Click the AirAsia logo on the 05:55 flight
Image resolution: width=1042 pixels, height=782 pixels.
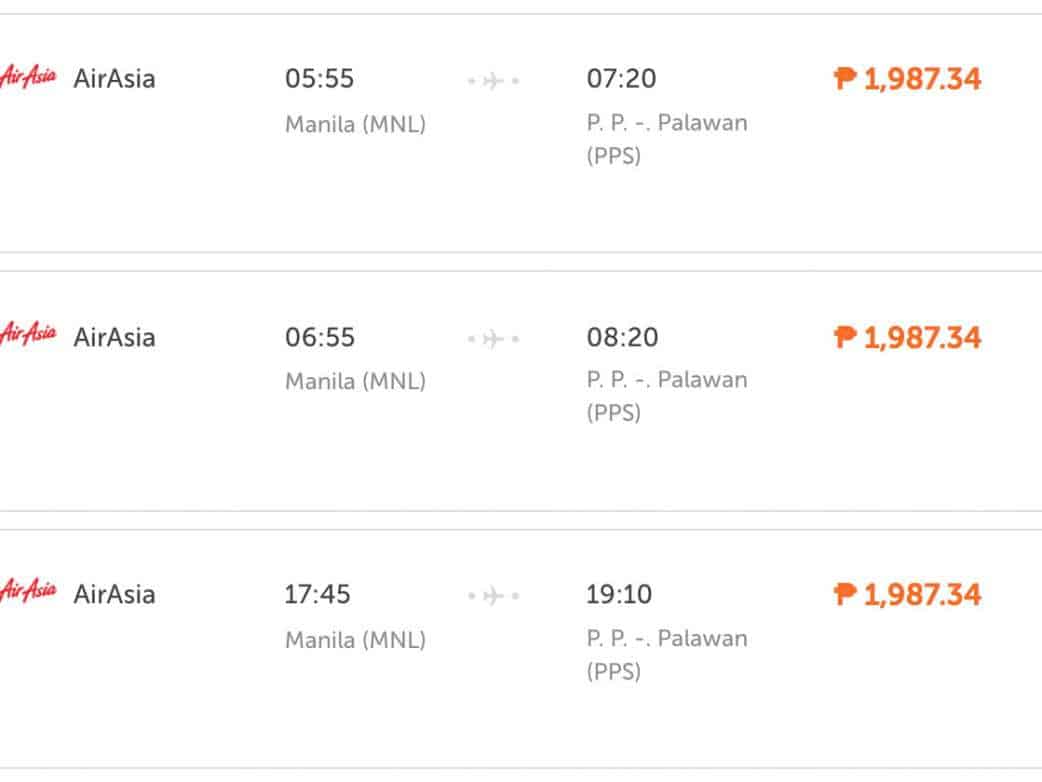point(28,77)
